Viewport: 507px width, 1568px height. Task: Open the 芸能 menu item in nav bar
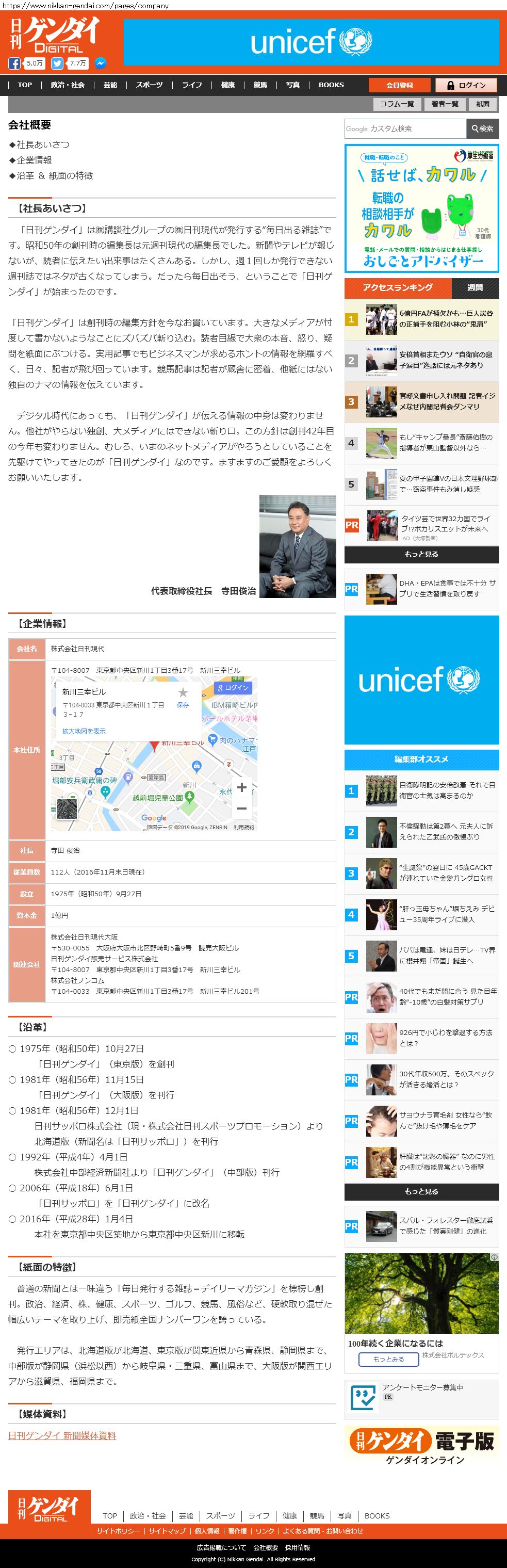click(110, 85)
